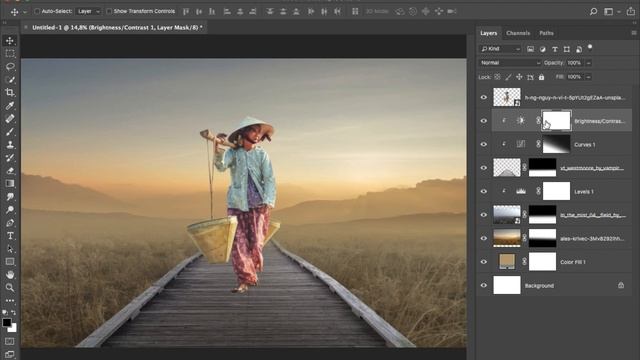
Task: Enable Show Transform Controls checkbox
Action: pos(109,11)
